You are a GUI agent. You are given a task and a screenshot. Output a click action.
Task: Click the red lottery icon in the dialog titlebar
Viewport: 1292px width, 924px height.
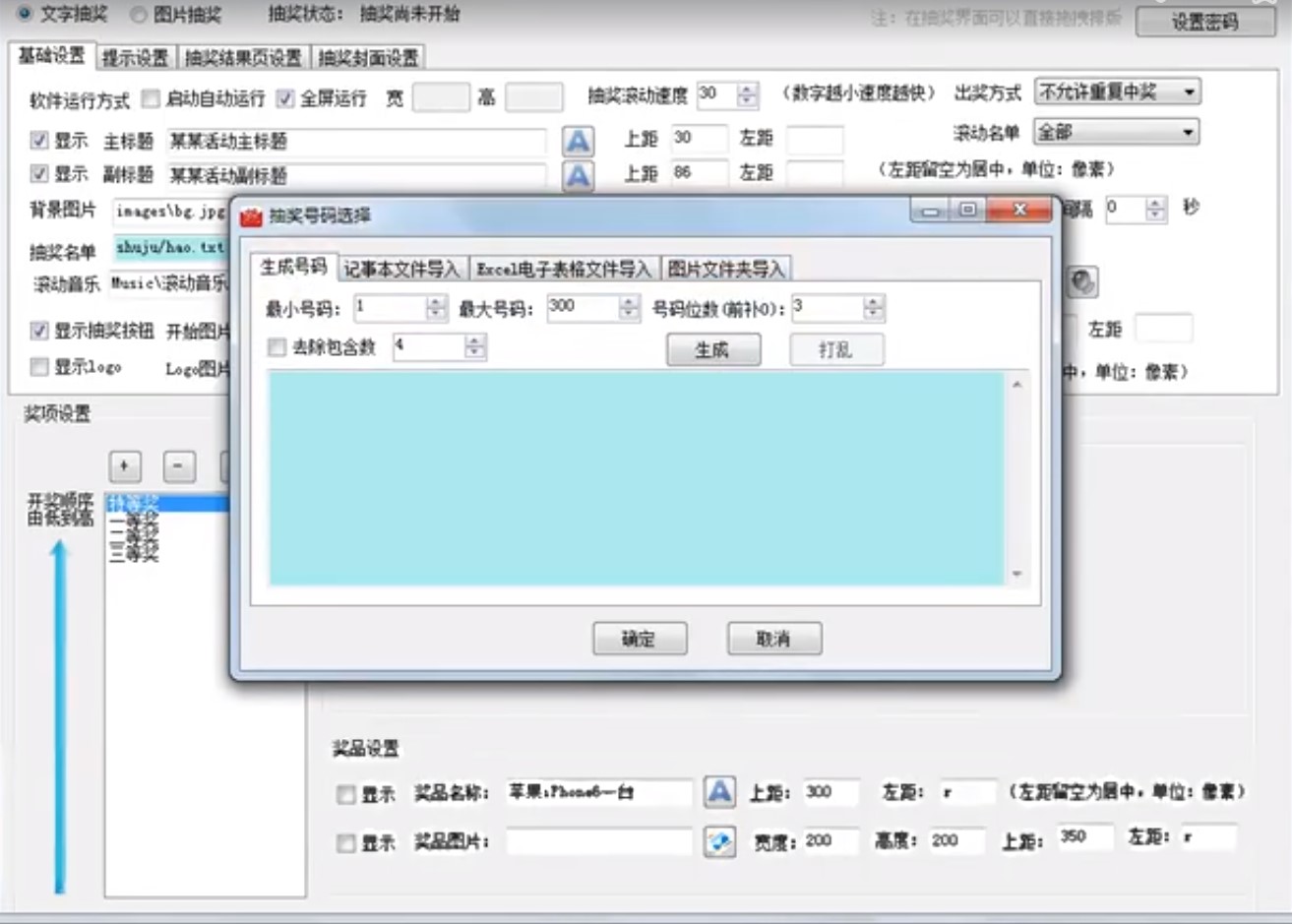point(250,210)
